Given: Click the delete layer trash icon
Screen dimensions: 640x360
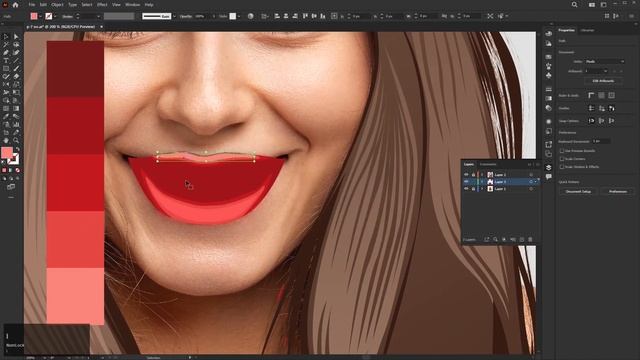Looking at the screenshot, I should pos(530,240).
